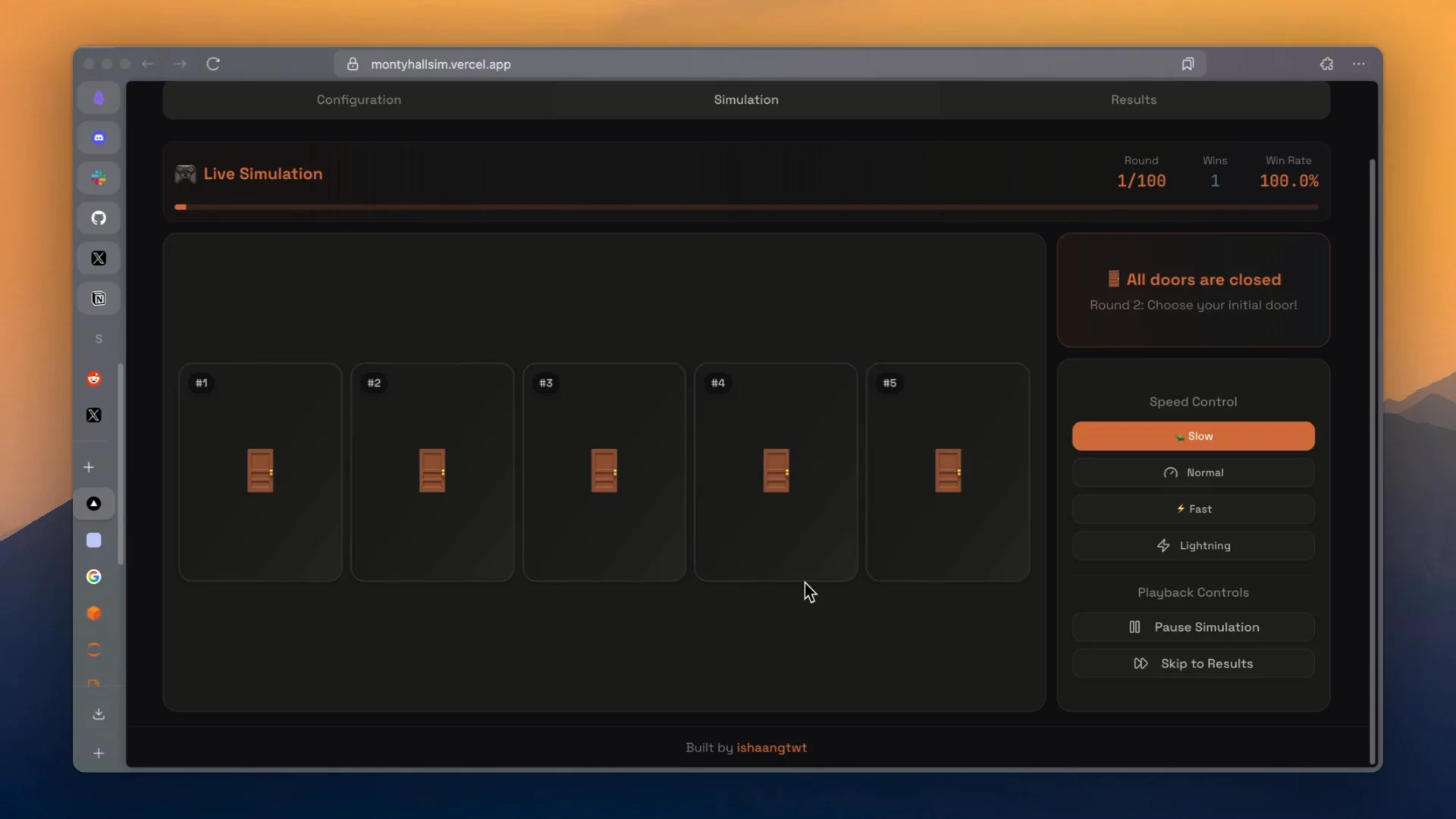Enable Lightning speed mode

[x=1192, y=545]
